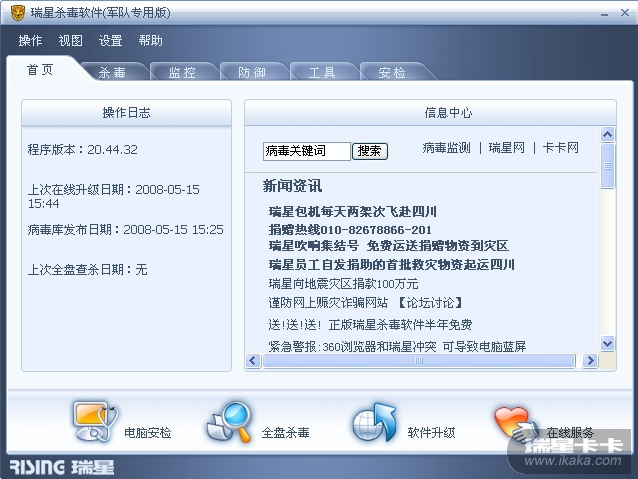Switch to the 防御 tab
The image size is (638, 479).
tap(252, 72)
